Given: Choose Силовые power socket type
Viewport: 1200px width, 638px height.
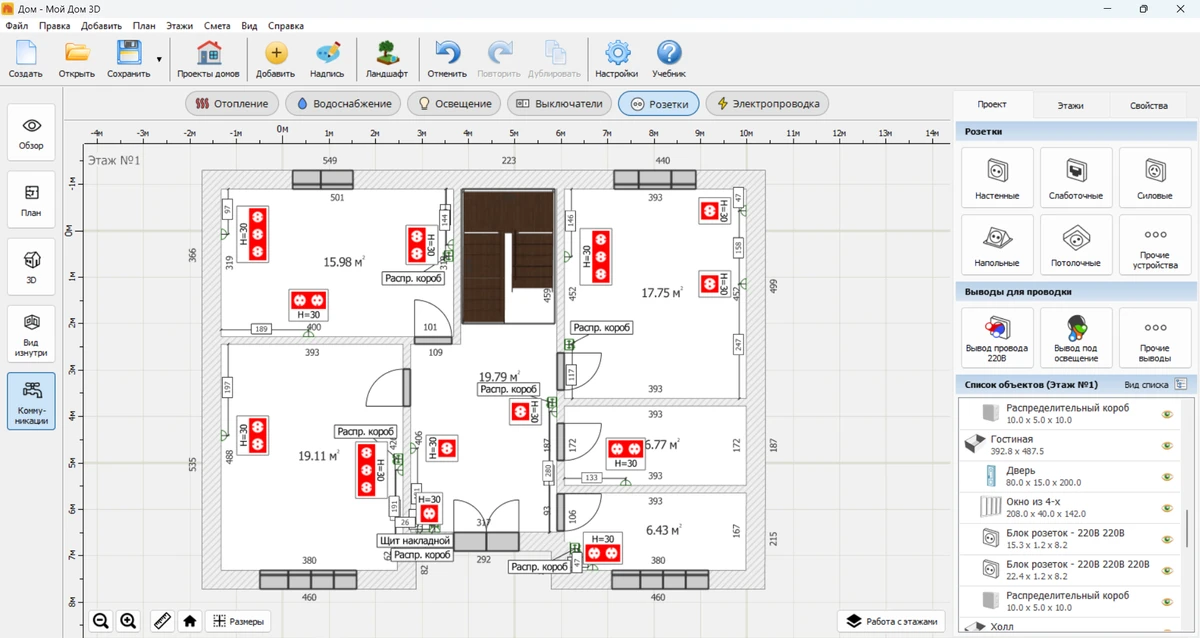Looking at the screenshot, I should point(1155,178).
